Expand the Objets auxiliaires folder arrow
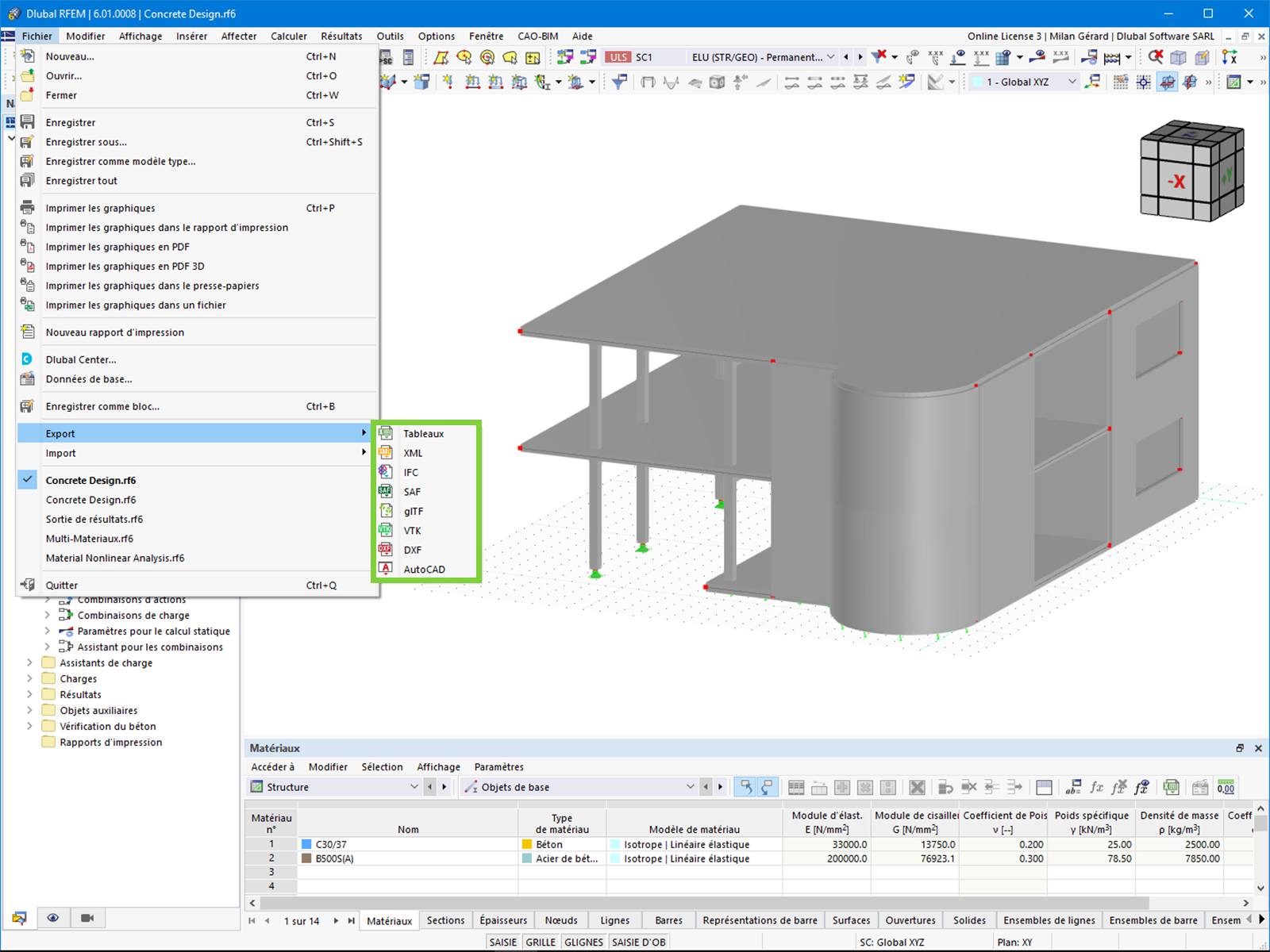 30,710
